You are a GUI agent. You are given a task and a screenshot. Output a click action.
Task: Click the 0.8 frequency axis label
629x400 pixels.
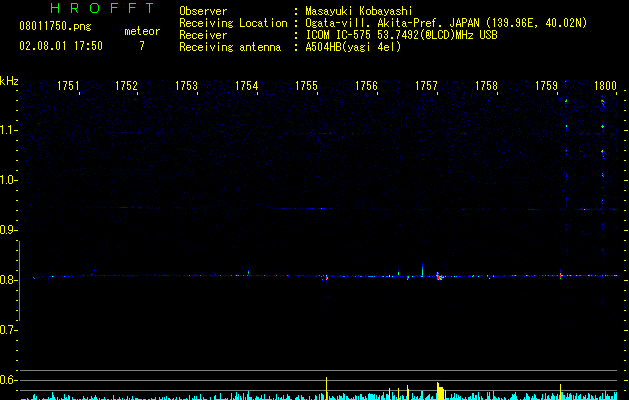(x=8, y=280)
